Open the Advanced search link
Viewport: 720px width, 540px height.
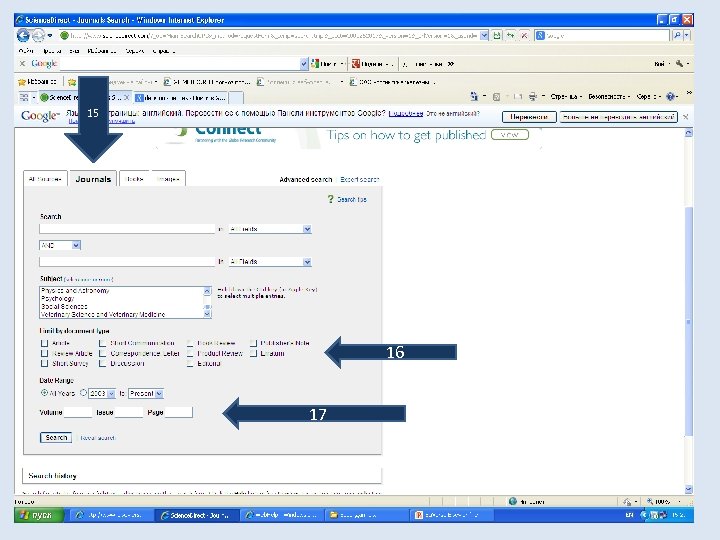click(305, 180)
